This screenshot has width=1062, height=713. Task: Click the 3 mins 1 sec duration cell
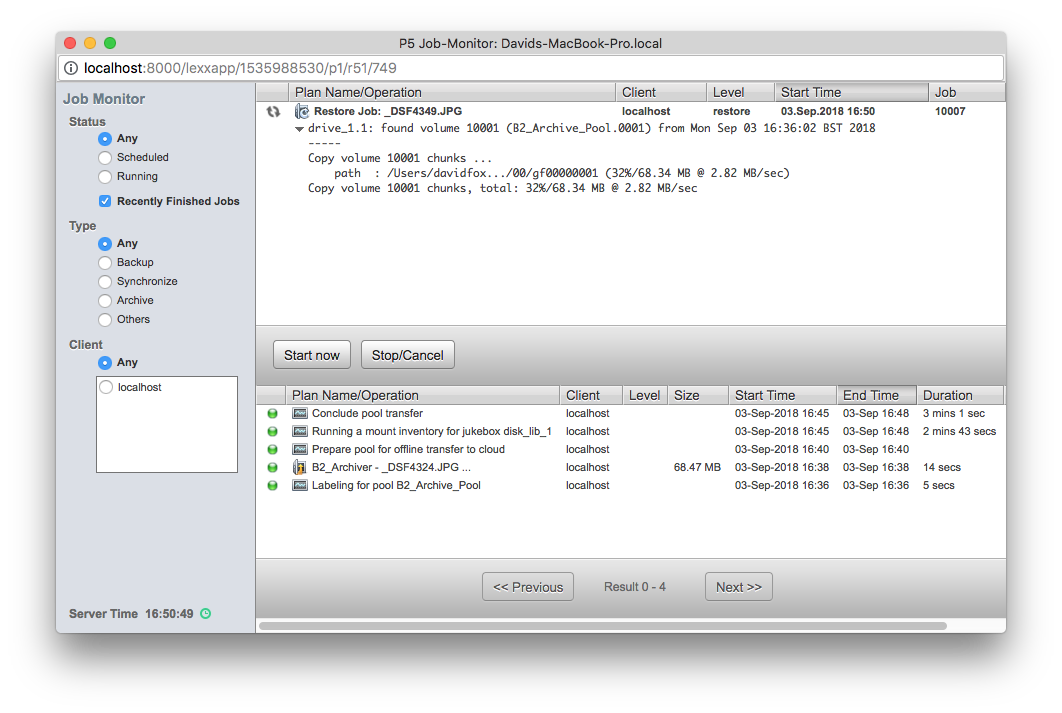[x=954, y=413]
